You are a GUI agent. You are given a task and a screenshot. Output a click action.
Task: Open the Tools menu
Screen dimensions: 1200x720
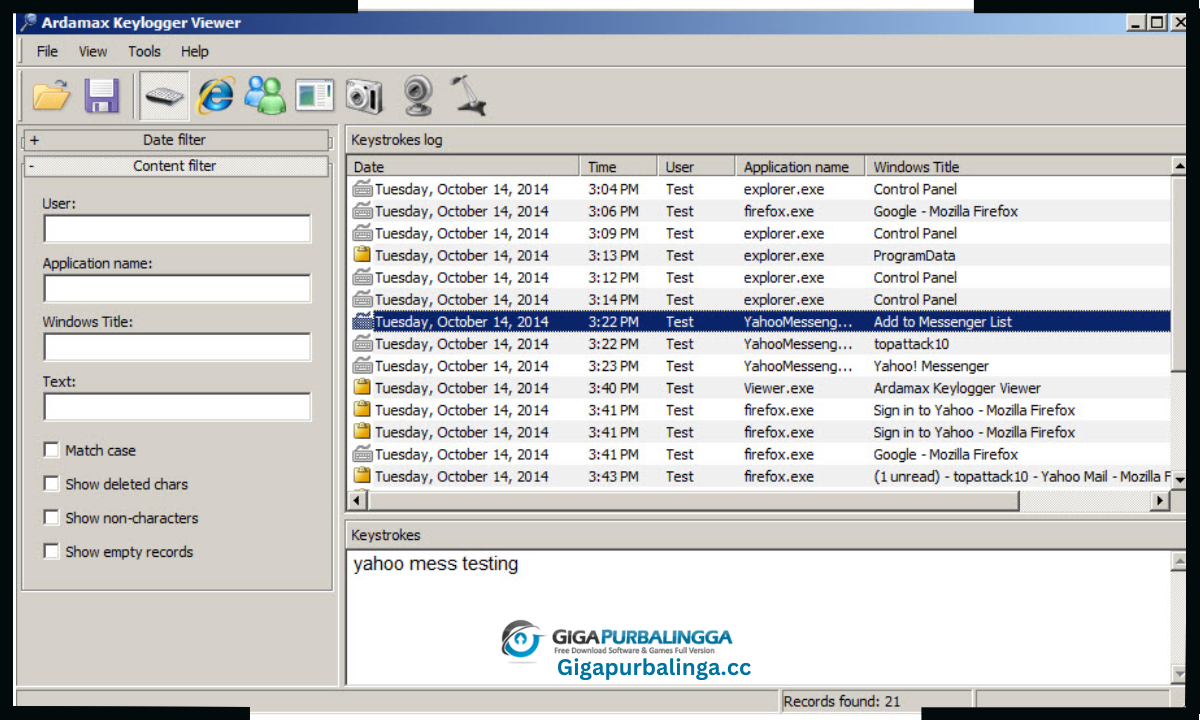click(144, 51)
